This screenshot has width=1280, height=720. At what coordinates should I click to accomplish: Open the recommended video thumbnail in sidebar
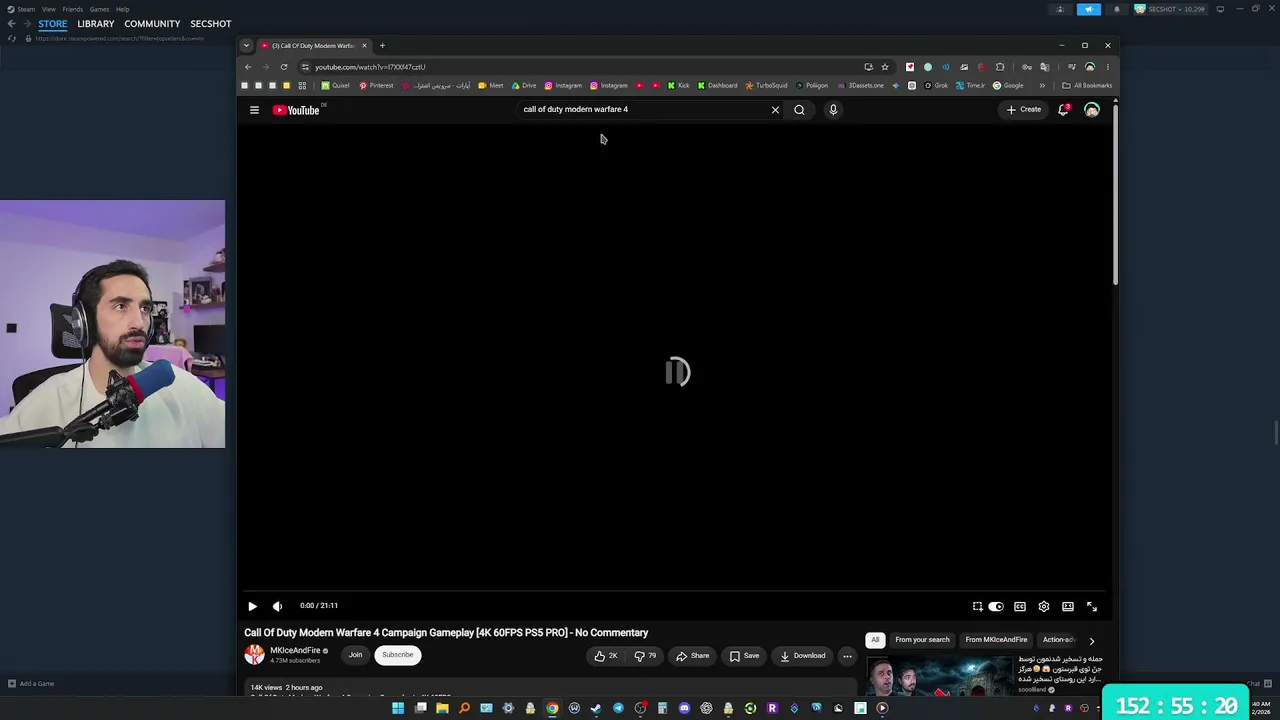click(x=939, y=676)
